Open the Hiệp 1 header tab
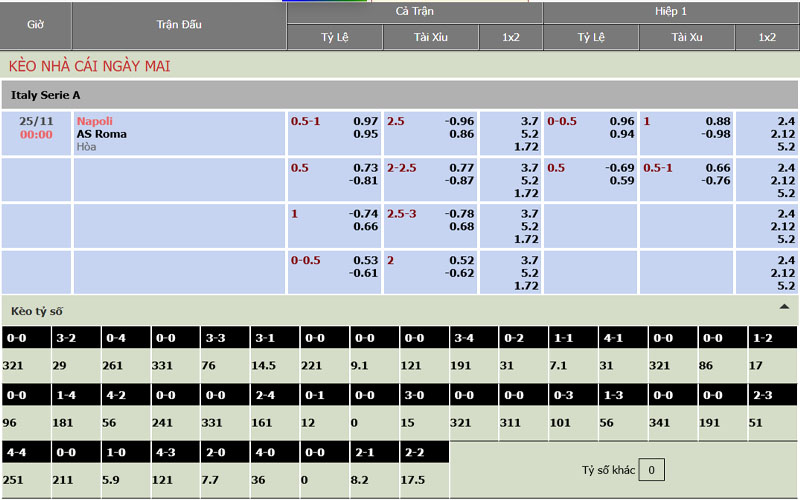Image resolution: width=800 pixels, height=500 pixels. pos(670,11)
